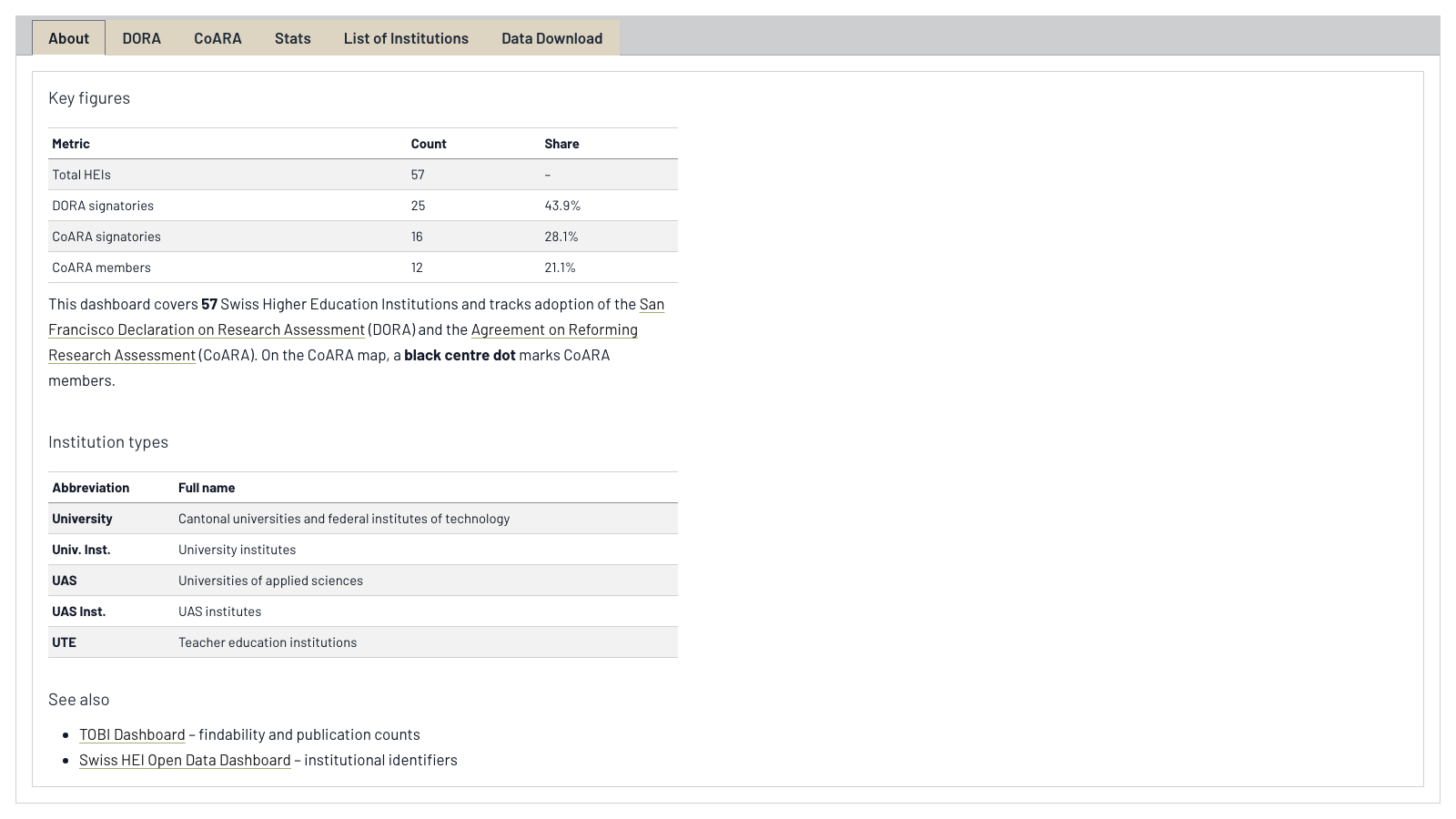Click 'Cantonal universities and federal institutes of technology'

[344, 519]
